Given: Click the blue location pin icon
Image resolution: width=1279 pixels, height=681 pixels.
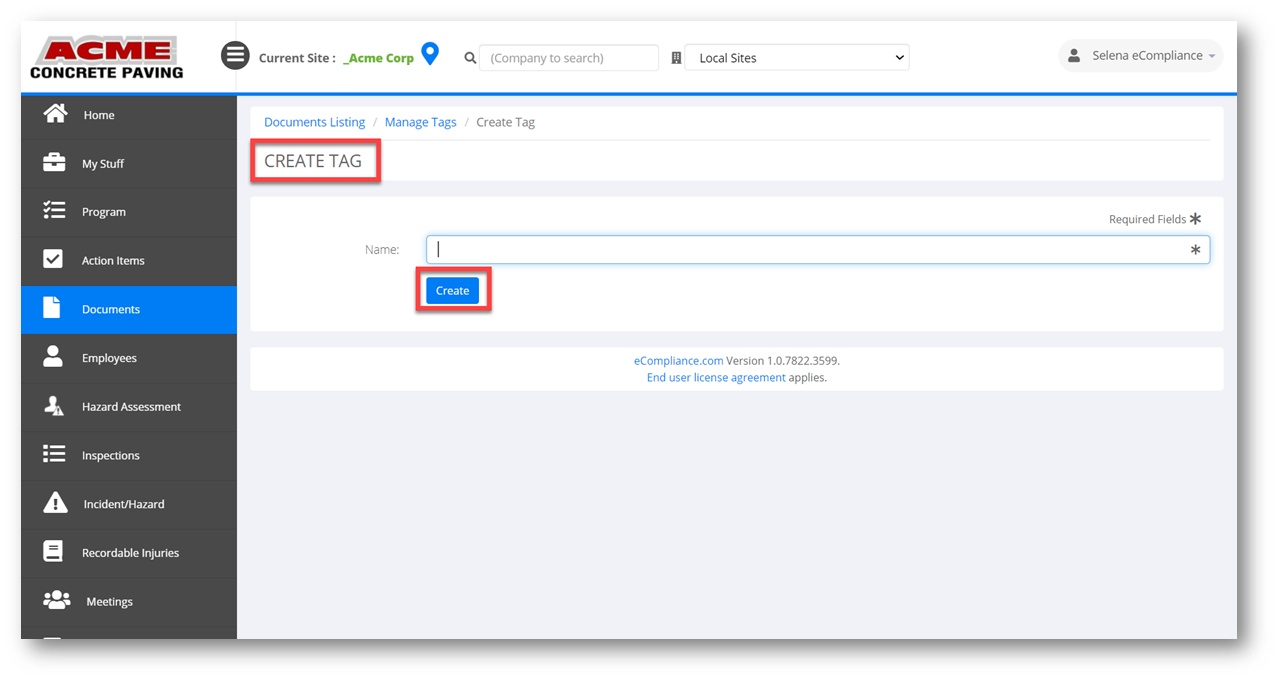Looking at the screenshot, I should pyautogui.click(x=430, y=54).
